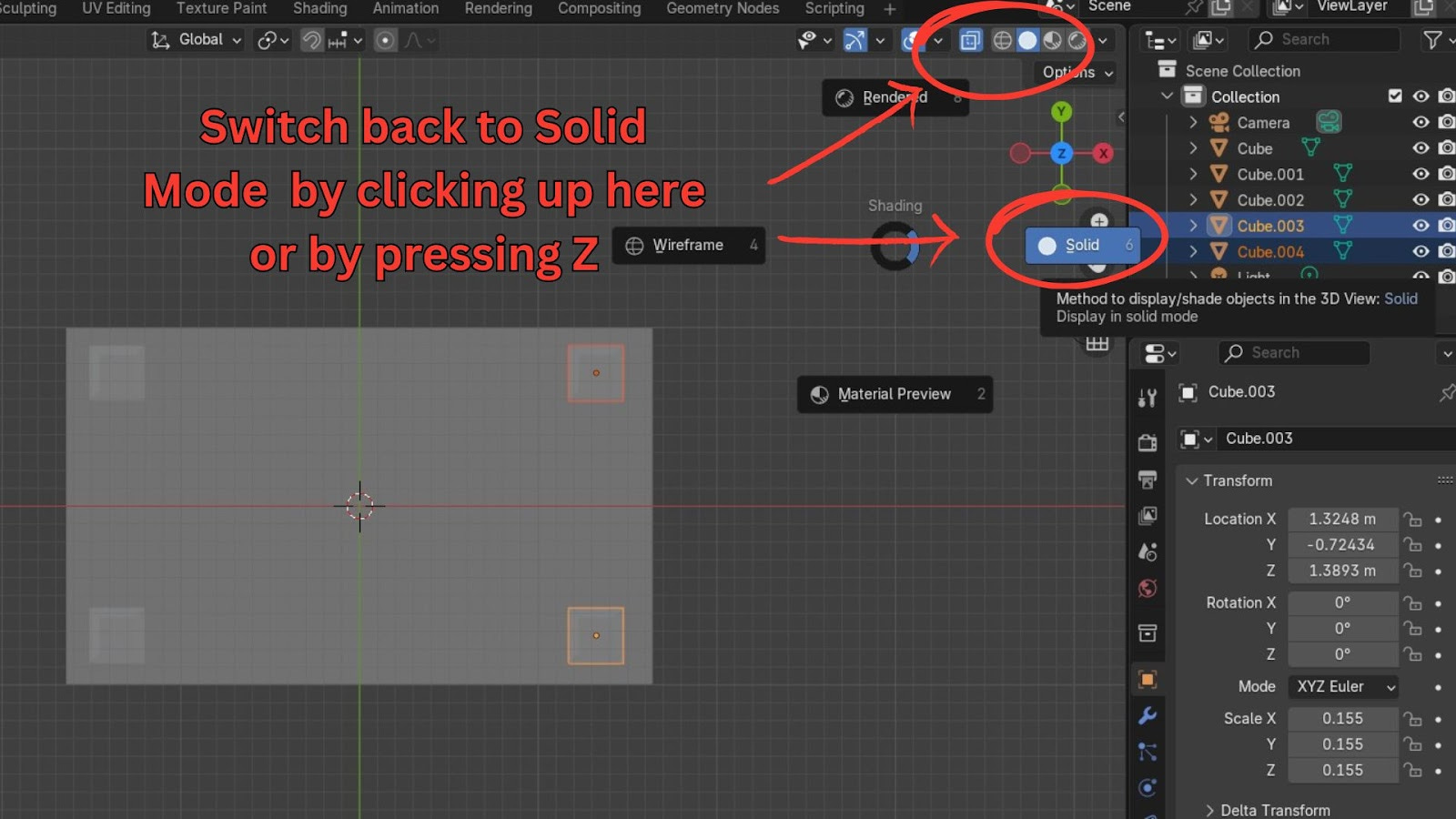Toggle X-ray mode in viewport header

point(971,40)
